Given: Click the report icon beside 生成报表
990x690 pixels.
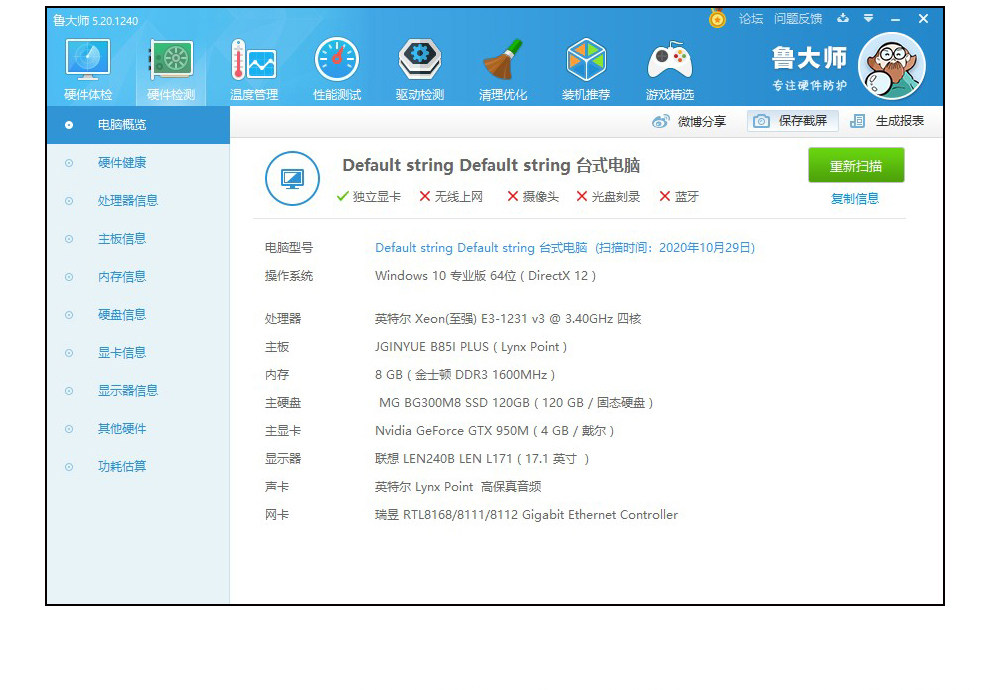Looking at the screenshot, I should pyautogui.click(x=857, y=121).
